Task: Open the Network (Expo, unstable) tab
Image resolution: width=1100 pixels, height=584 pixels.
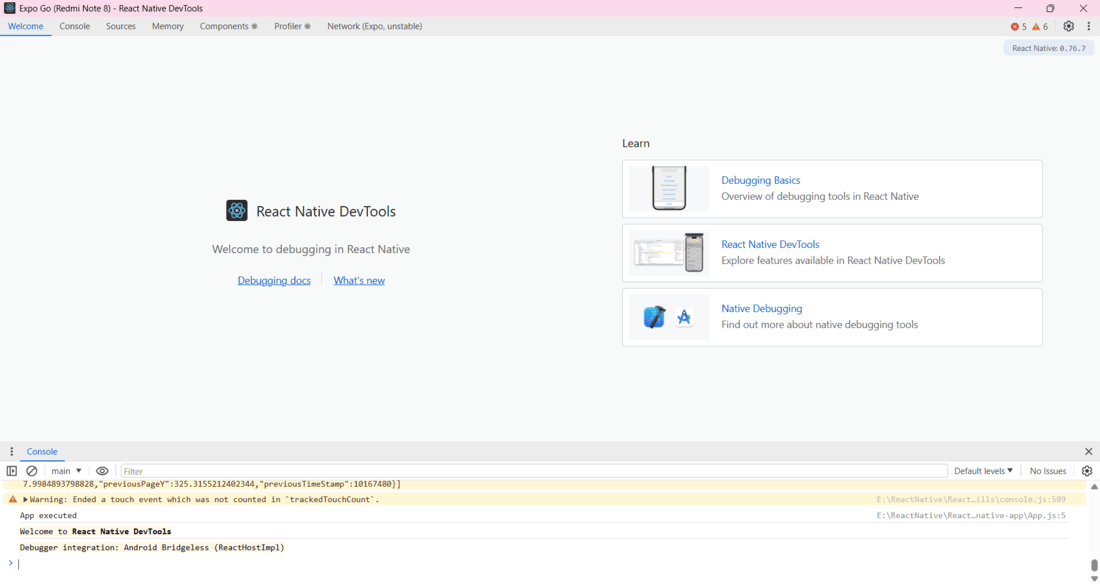Action: pyautogui.click(x=375, y=26)
